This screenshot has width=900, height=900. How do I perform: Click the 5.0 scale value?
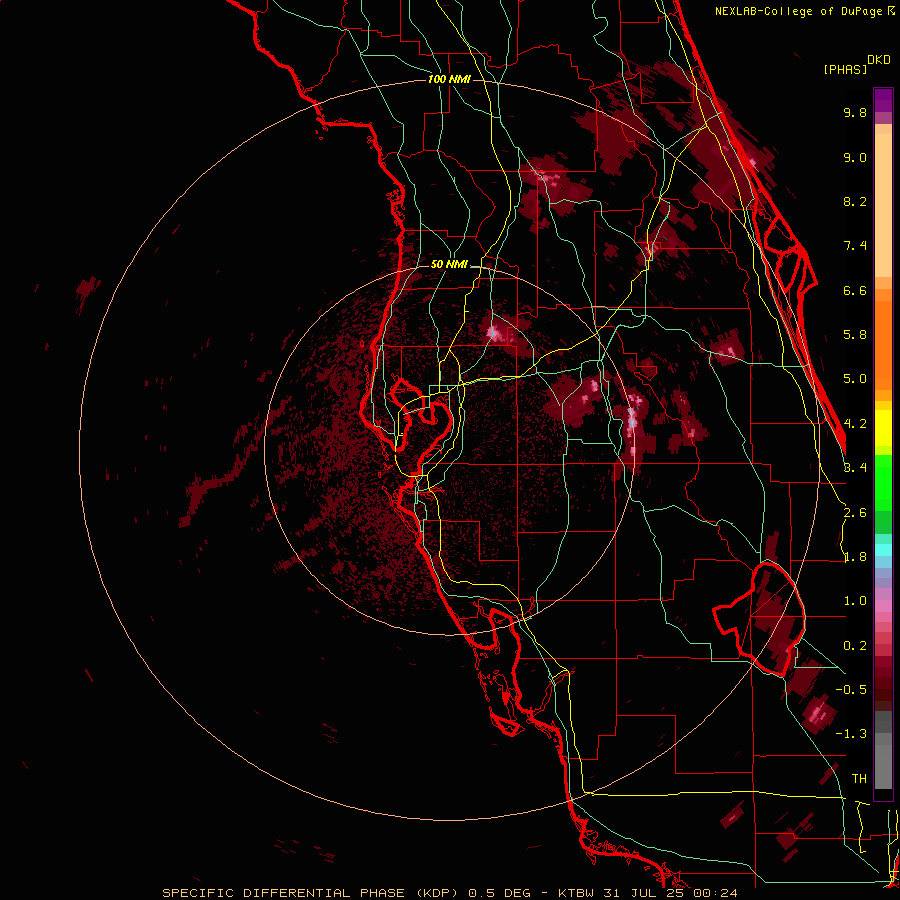(x=855, y=379)
